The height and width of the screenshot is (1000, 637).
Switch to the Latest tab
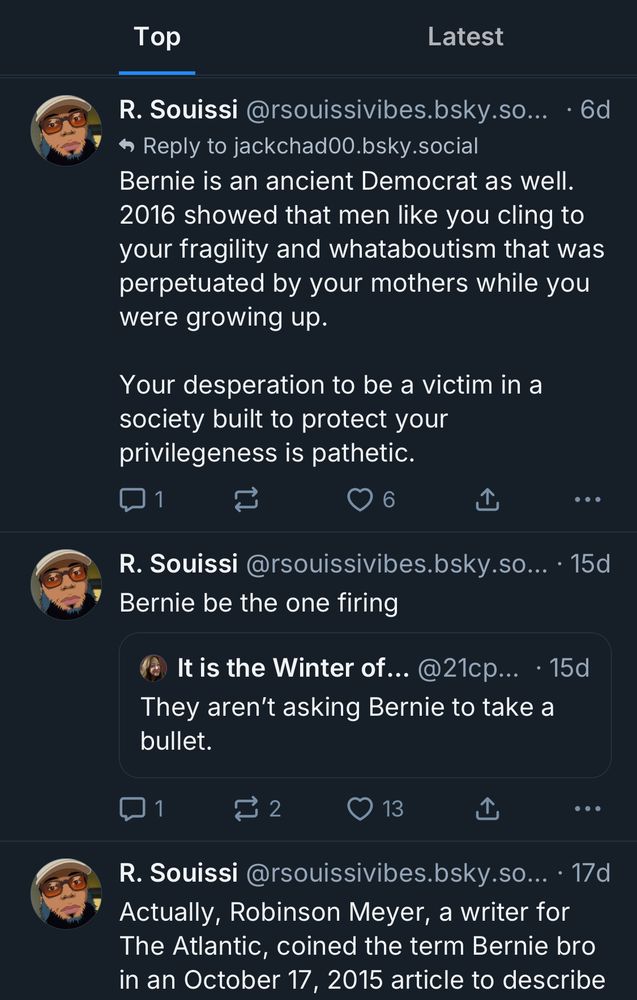click(465, 37)
